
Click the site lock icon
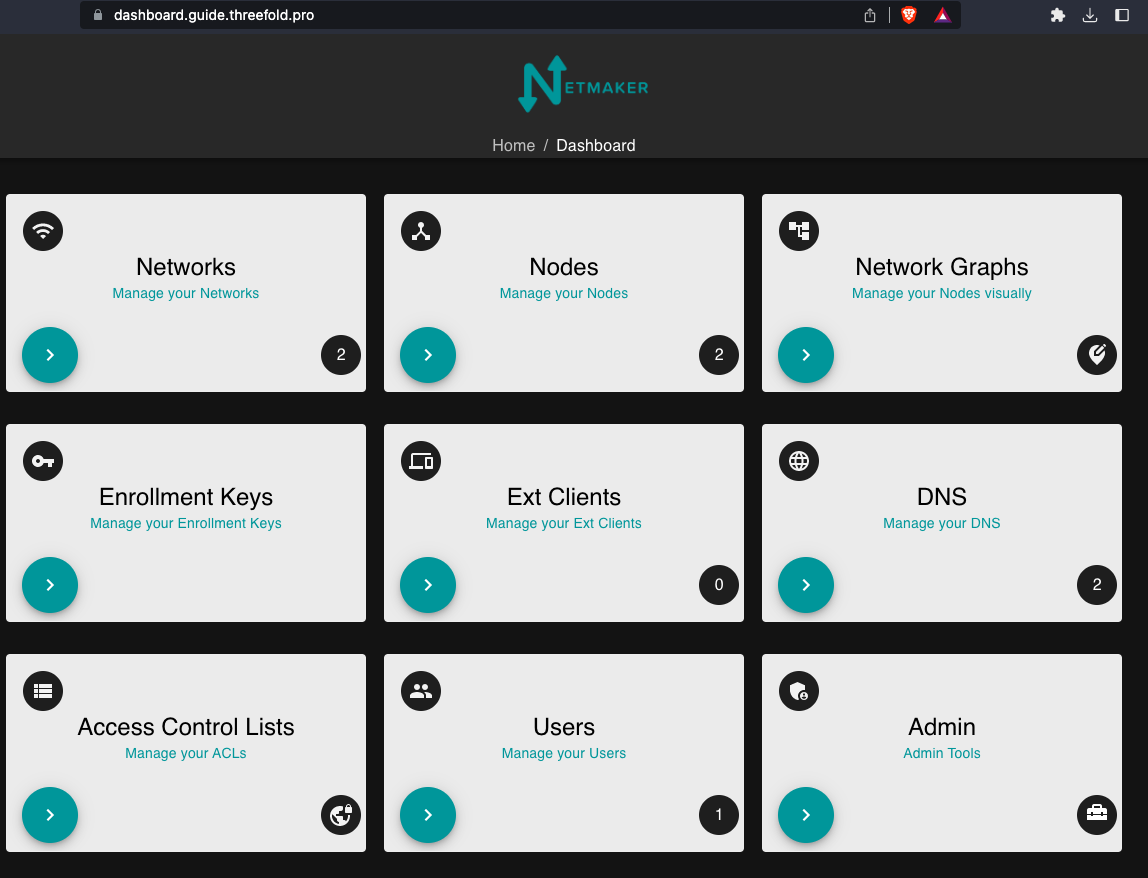[x=98, y=15]
